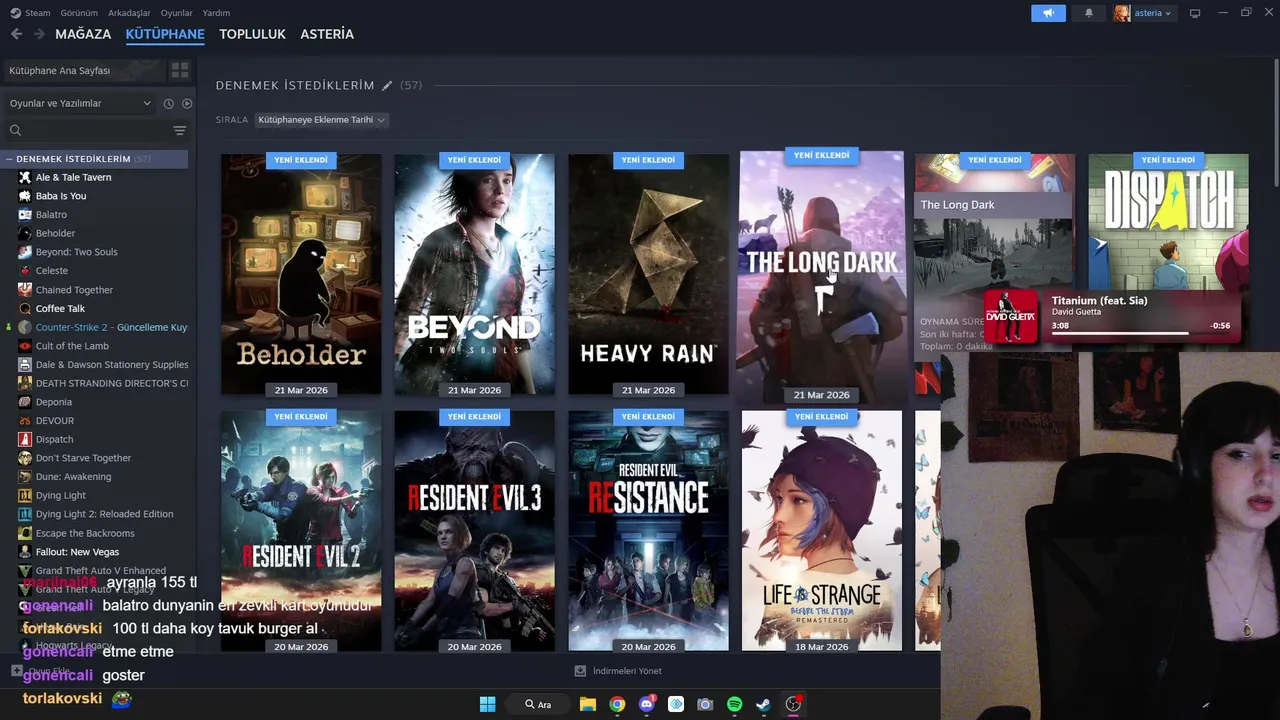Click the Dispatch icon in the sidebar
This screenshot has height=720, width=1280.
tap(25, 439)
